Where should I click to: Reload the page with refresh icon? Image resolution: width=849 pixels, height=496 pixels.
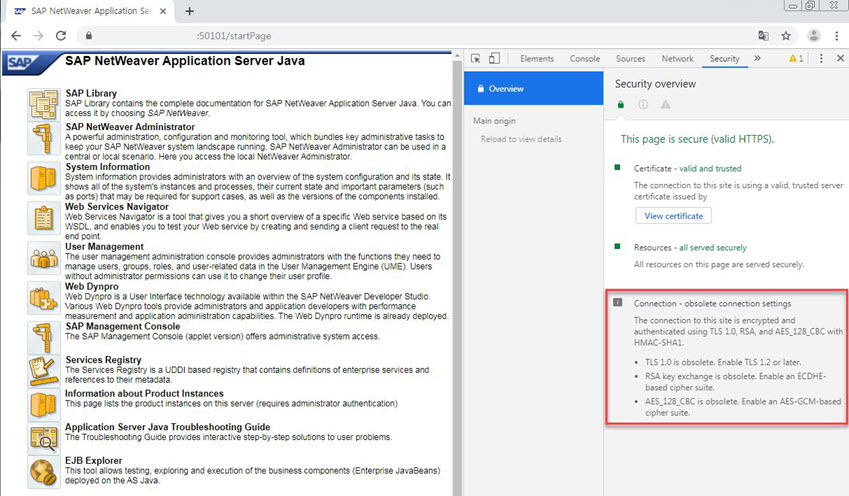tap(61, 36)
